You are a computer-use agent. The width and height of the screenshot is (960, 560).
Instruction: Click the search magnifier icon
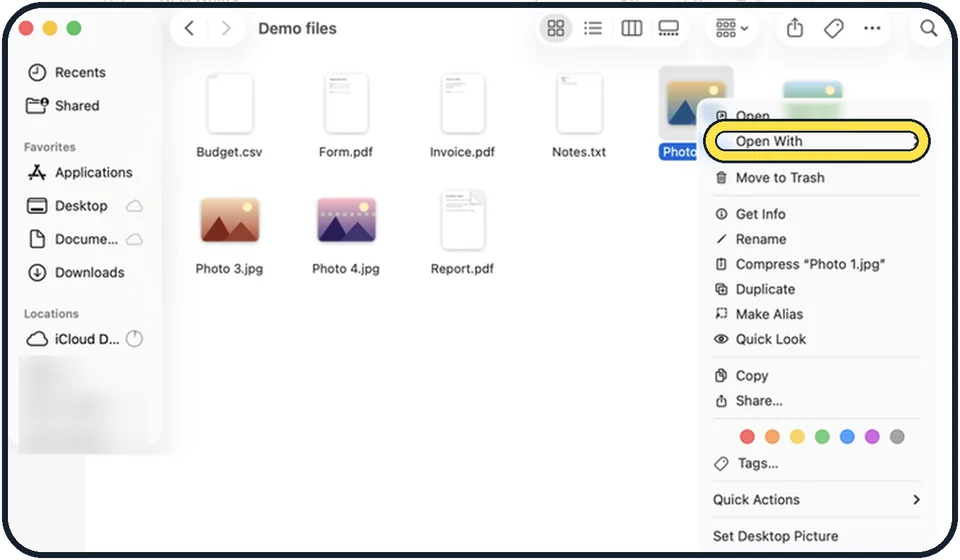click(928, 28)
